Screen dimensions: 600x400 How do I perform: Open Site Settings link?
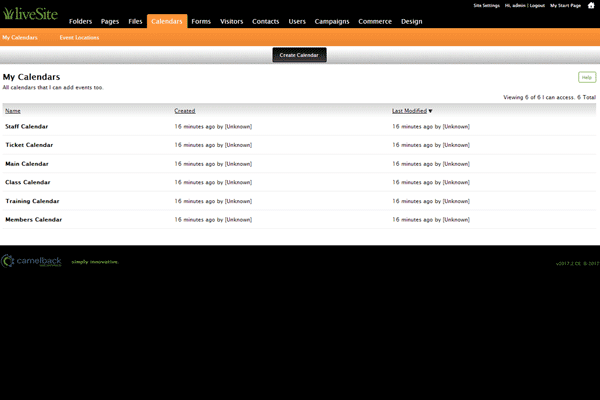click(487, 5)
